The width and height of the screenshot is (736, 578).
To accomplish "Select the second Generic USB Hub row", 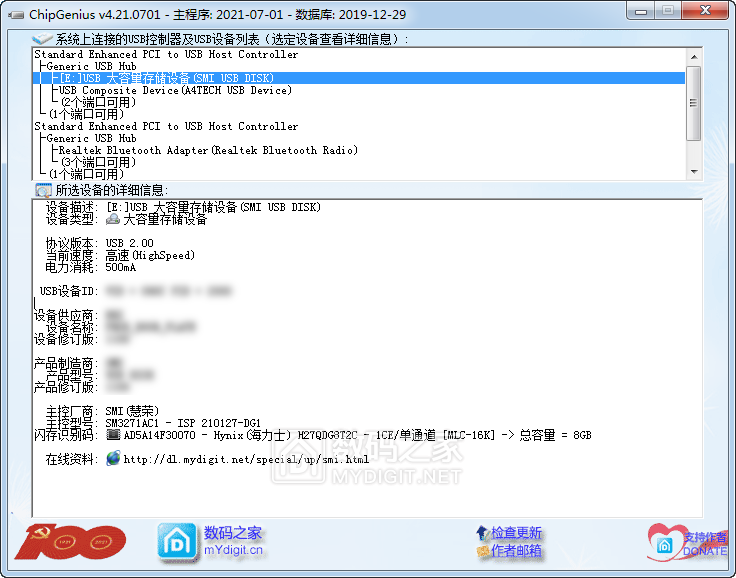I will coord(91,139).
